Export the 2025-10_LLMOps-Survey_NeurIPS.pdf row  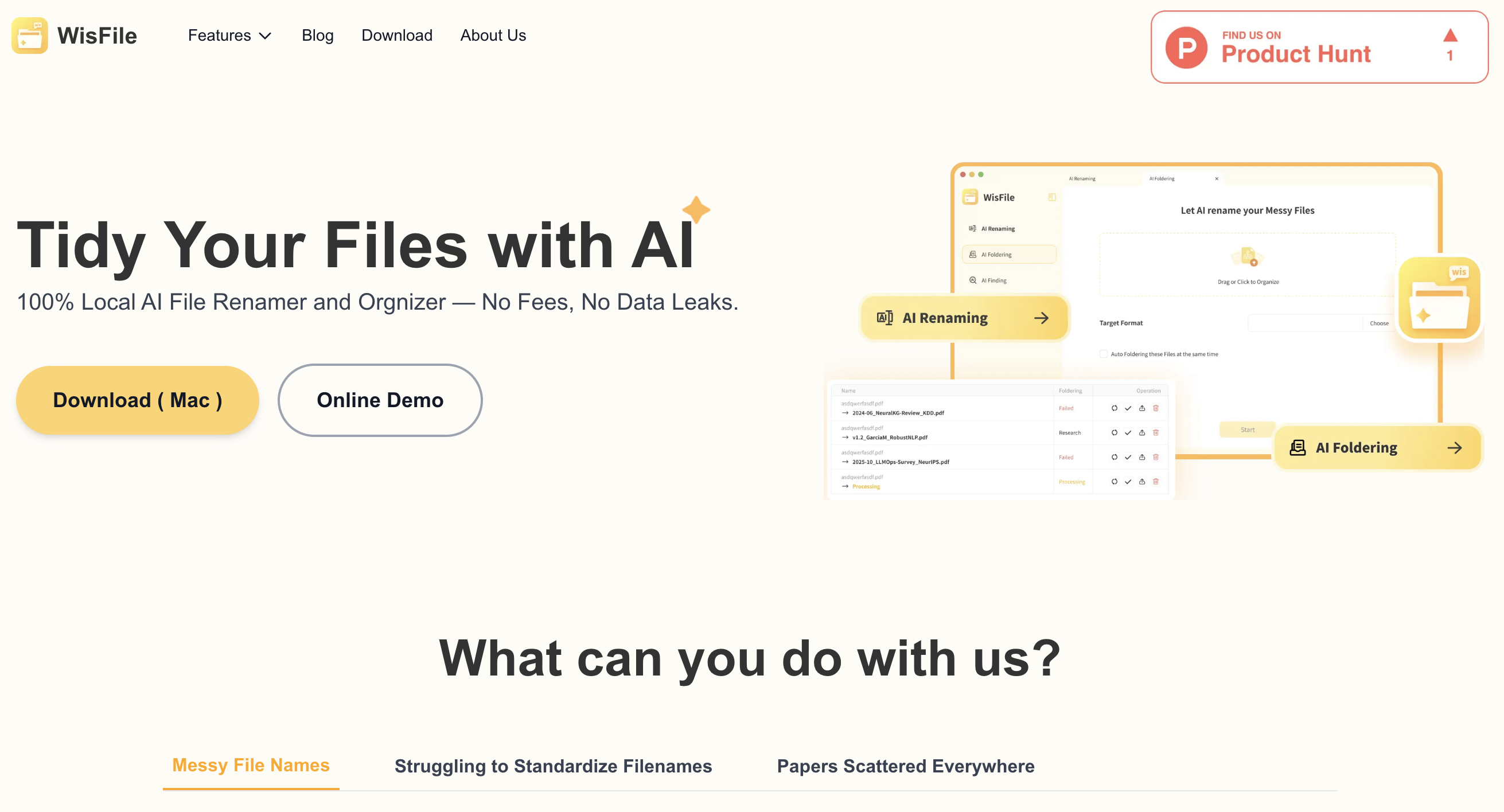coord(1142,457)
